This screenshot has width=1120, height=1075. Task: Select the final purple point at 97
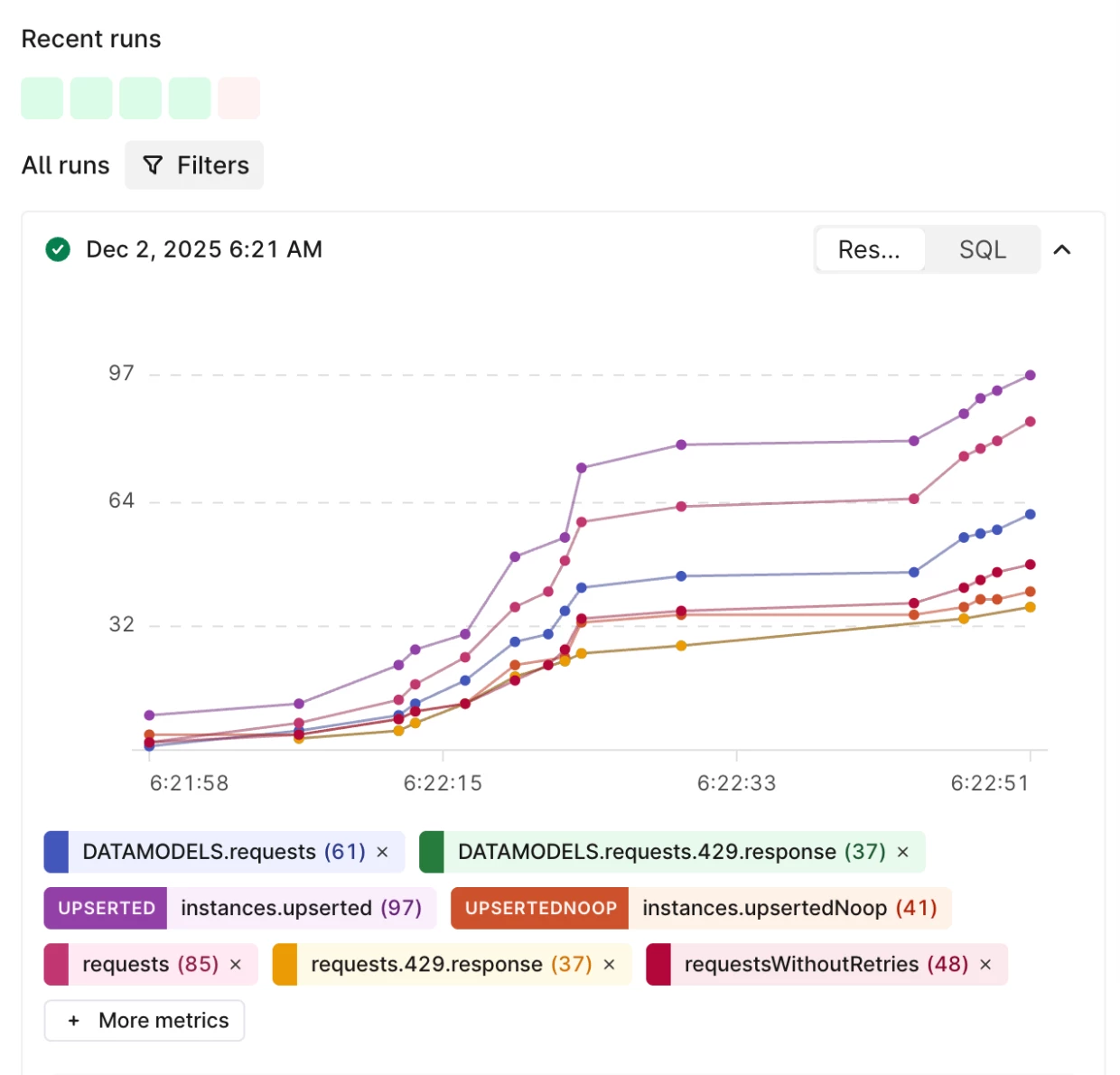tap(1030, 375)
